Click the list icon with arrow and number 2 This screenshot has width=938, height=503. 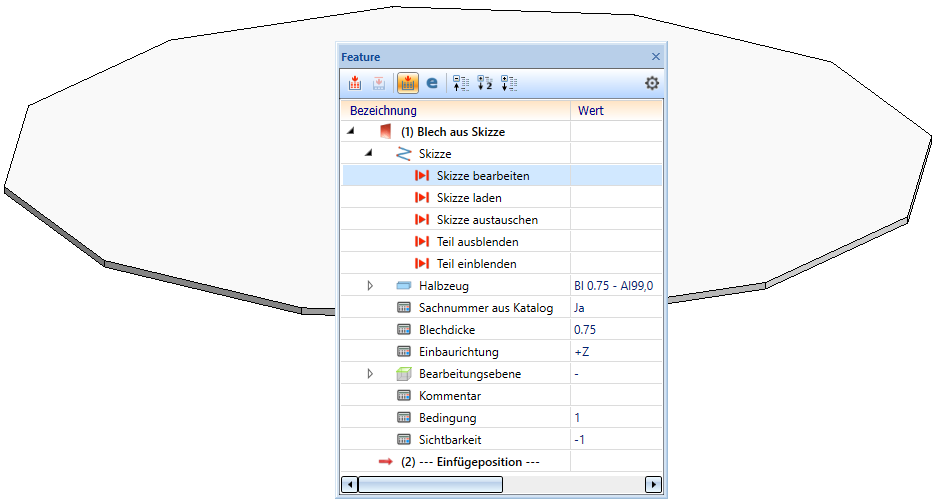tap(485, 83)
